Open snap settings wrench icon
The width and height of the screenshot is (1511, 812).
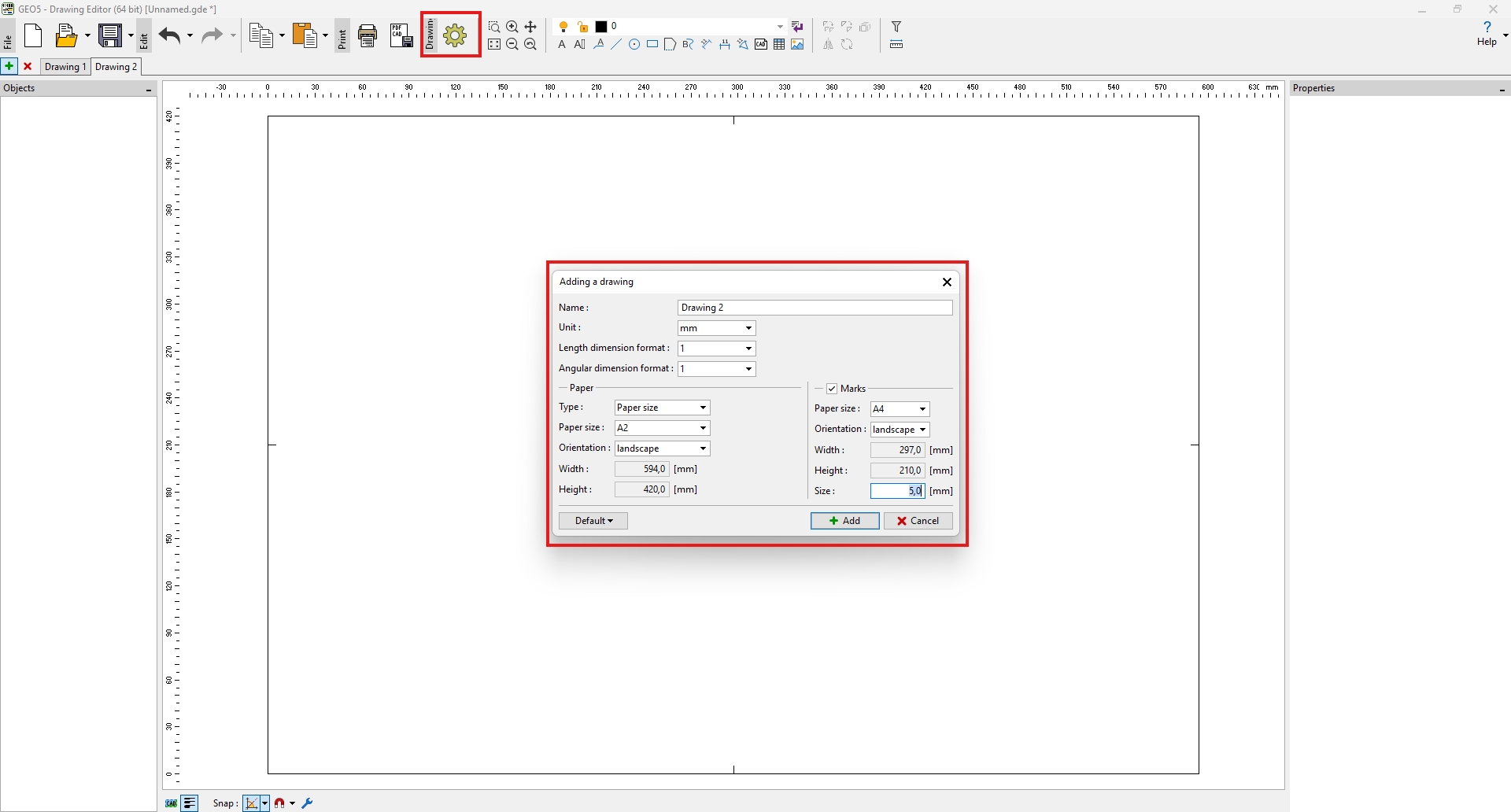[308, 803]
